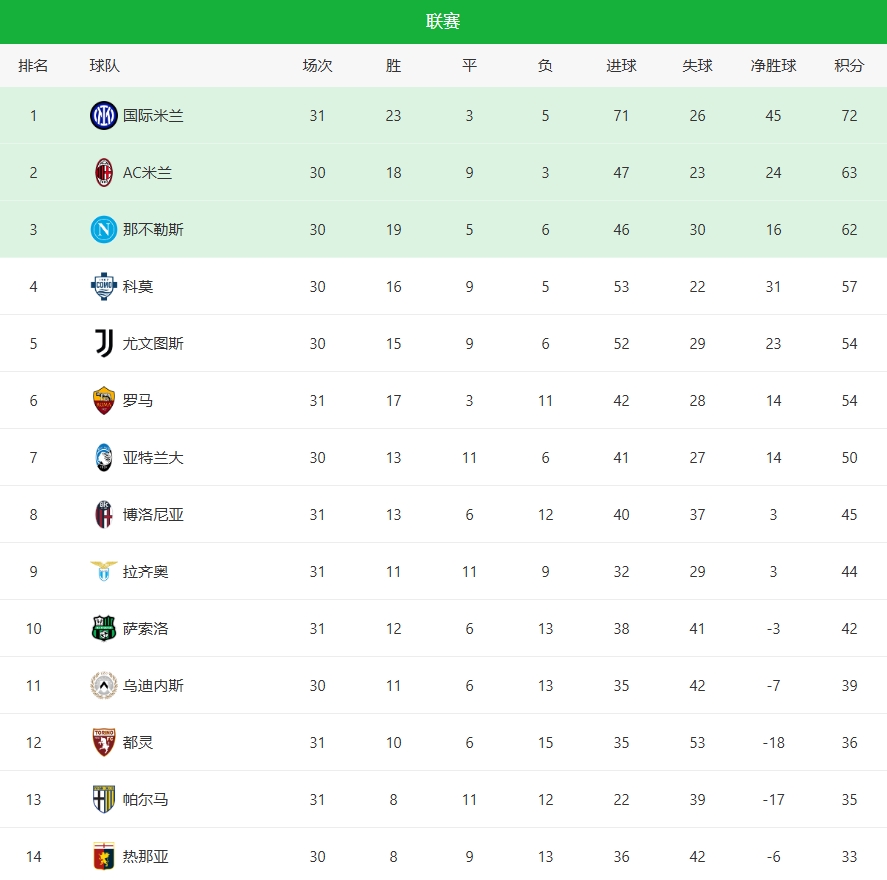Open the 尤文图斯 team name link
This screenshot has width=887, height=880.
(153, 344)
